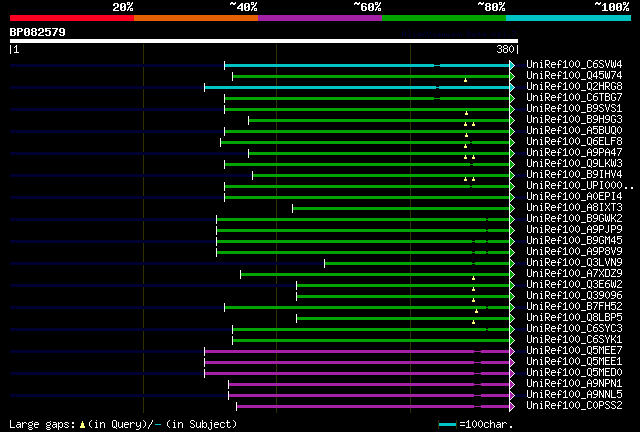Select the purple ~60% legend segment
This screenshot has height=432, width=640.
coord(320,18)
